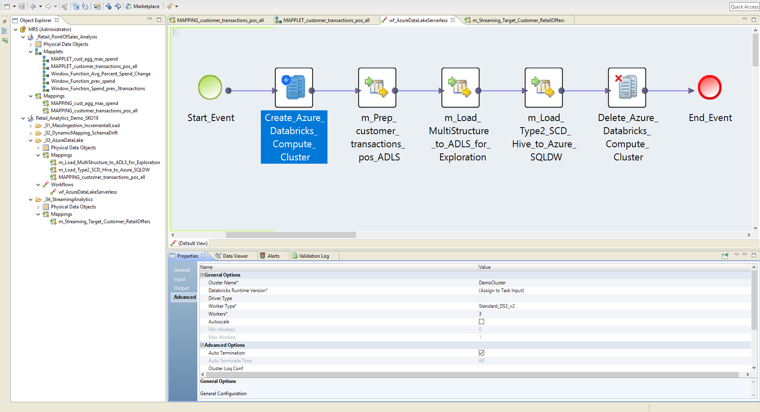760x412 pixels.
Task: Select the Input properties section
Action: (180, 279)
